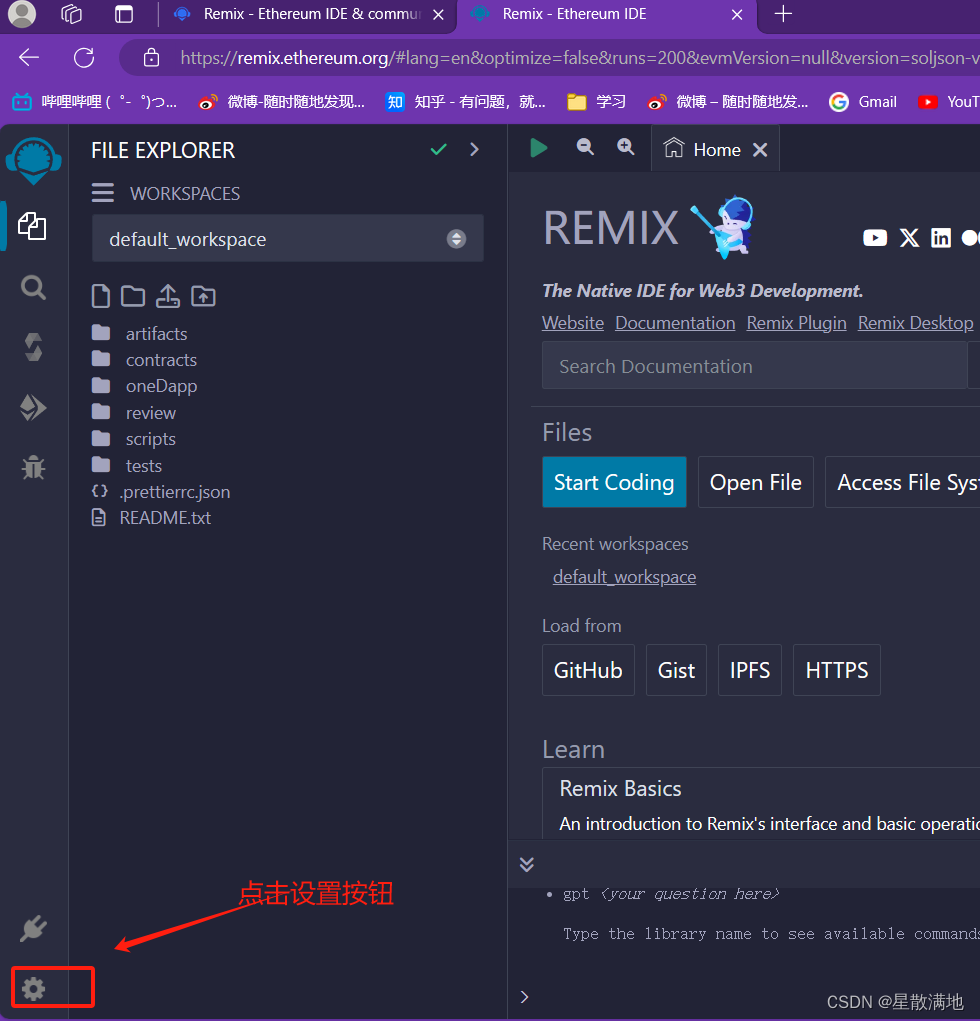Open Solidity compiler plugin icon

point(33,347)
